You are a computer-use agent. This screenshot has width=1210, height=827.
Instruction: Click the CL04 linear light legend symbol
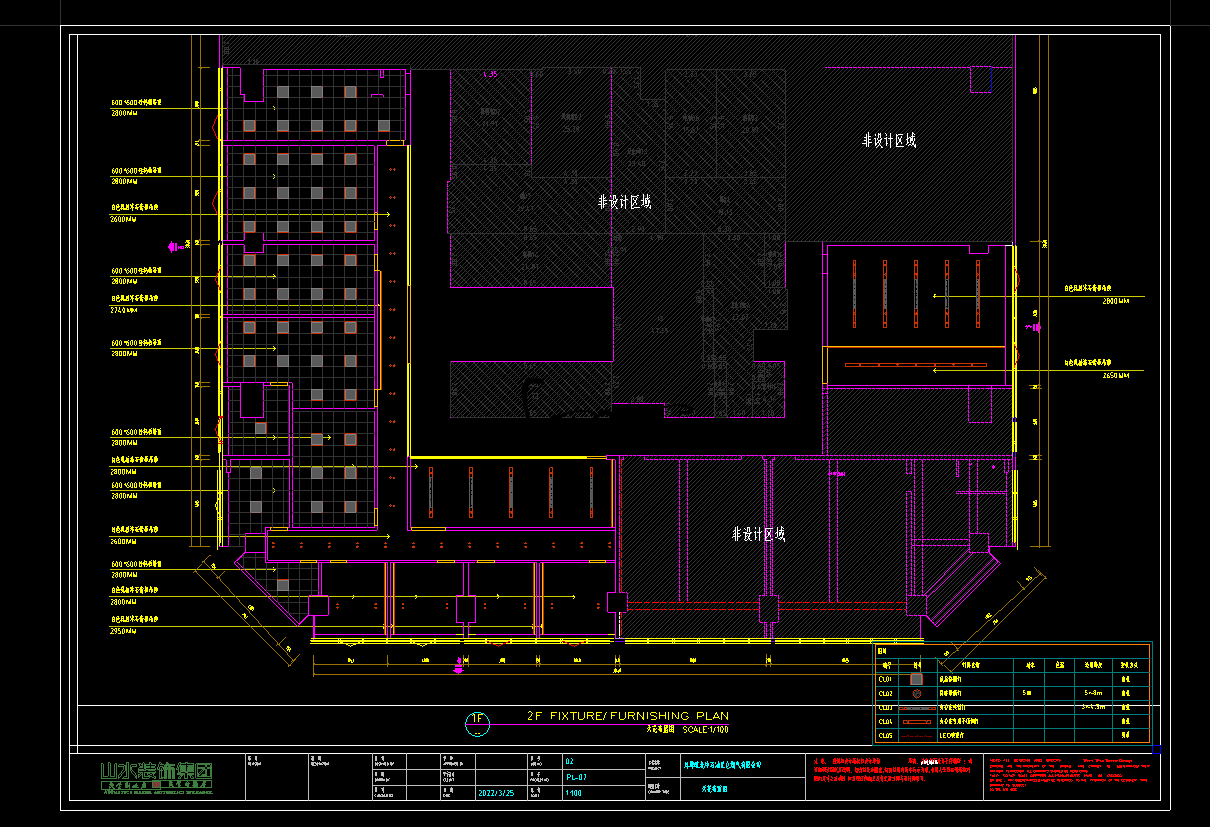[917, 721]
